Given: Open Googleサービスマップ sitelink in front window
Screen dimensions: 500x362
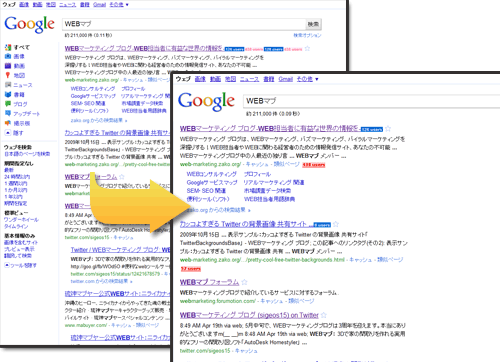Looking at the screenshot, I should click(x=212, y=182).
